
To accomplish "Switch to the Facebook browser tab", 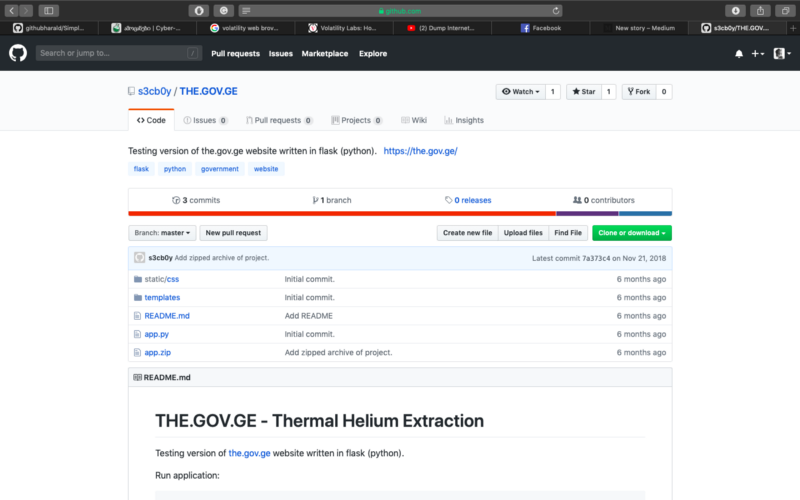I will pos(540,28).
